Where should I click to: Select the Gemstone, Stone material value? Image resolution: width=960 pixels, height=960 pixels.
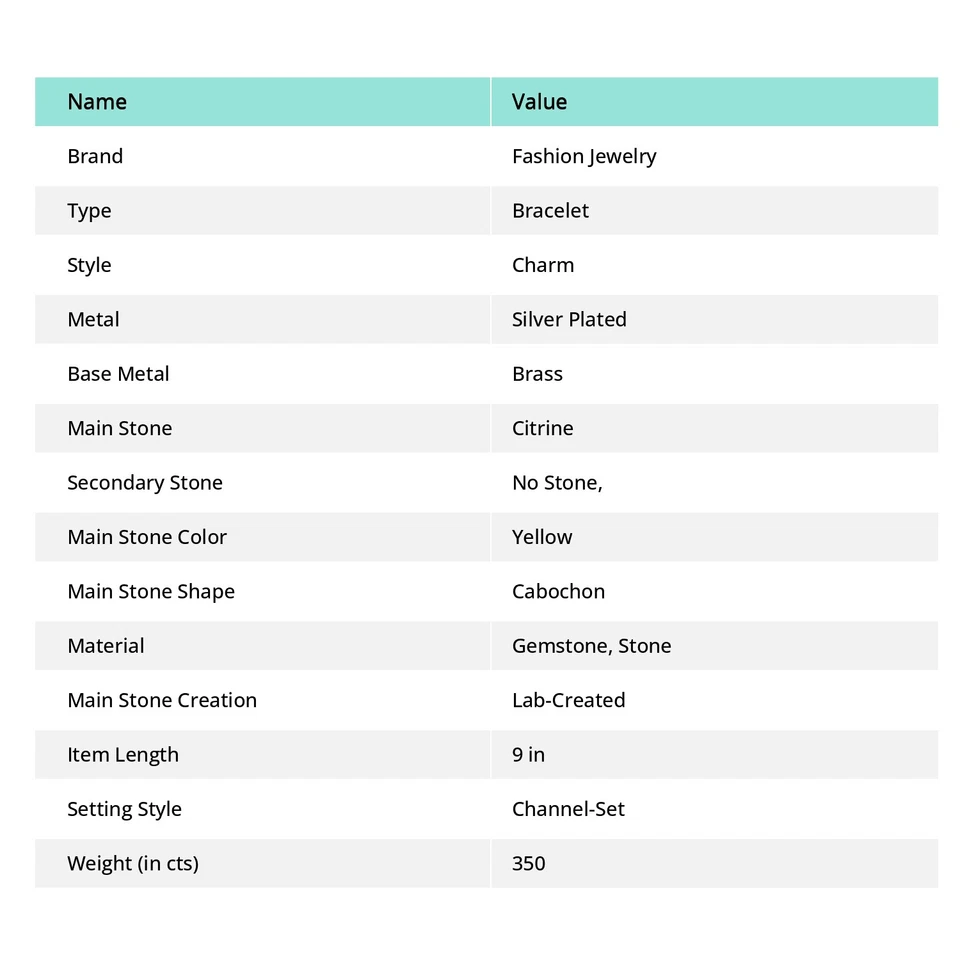coord(591,646)
